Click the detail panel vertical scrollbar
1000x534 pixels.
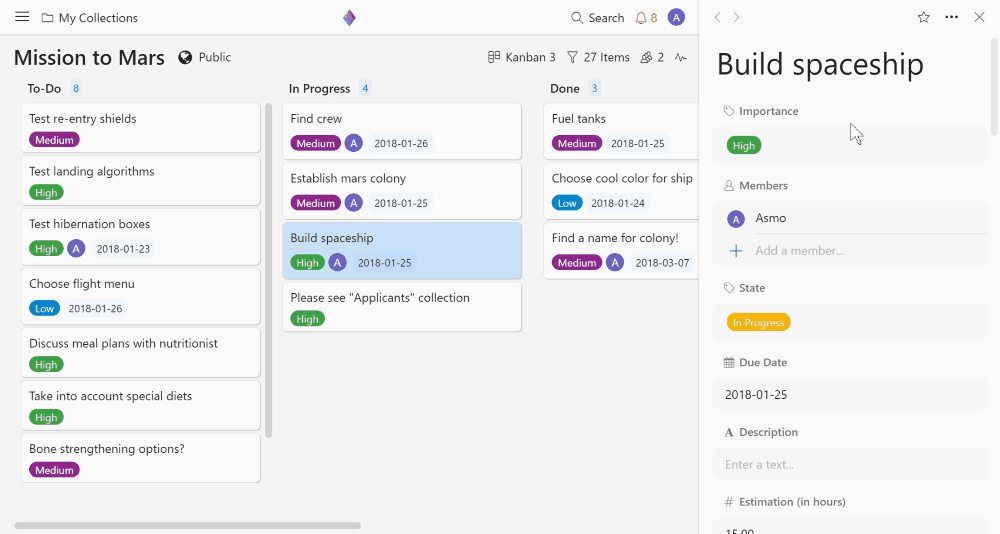(x=994, y=86)
